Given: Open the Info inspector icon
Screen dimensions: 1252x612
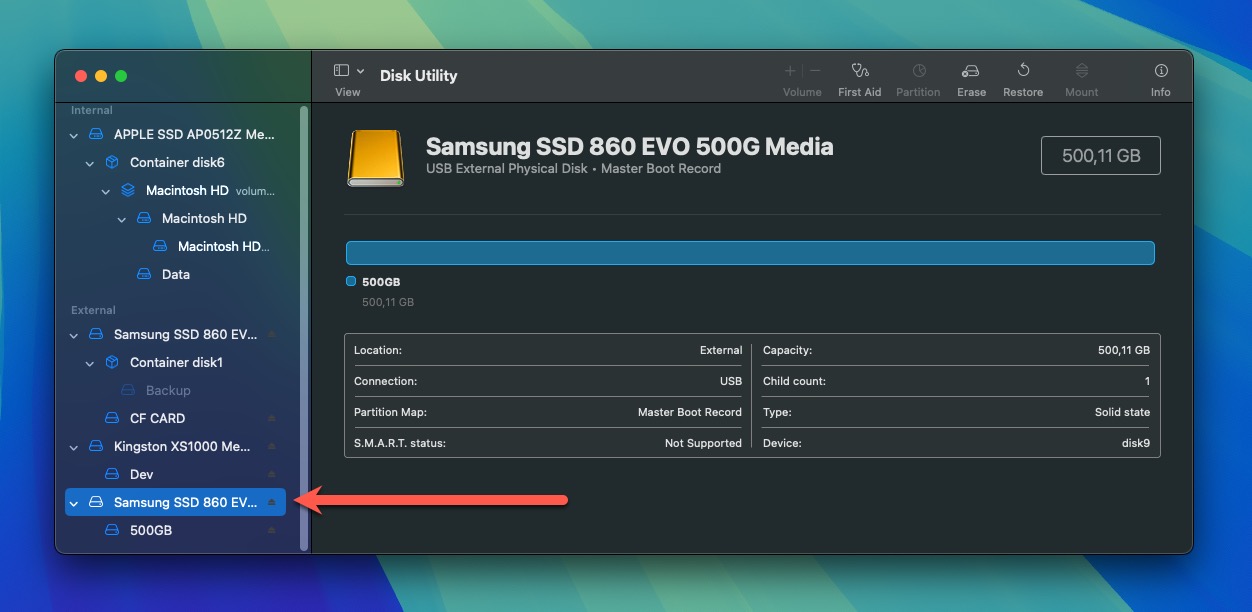Looking at the screenshot, I should (1160, 71).
